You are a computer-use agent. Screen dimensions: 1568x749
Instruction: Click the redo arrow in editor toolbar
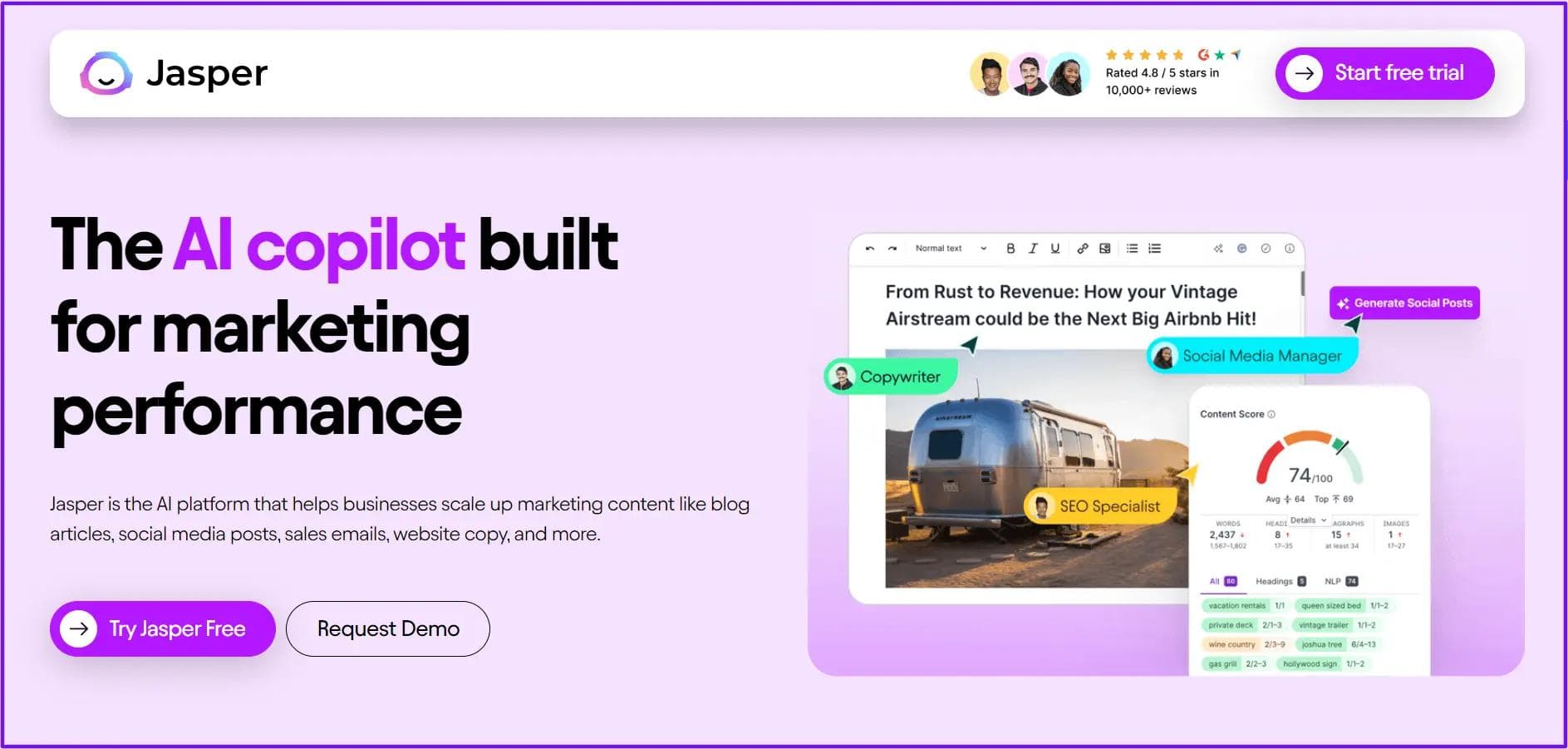pyautogui.click(x=892, y=249)
